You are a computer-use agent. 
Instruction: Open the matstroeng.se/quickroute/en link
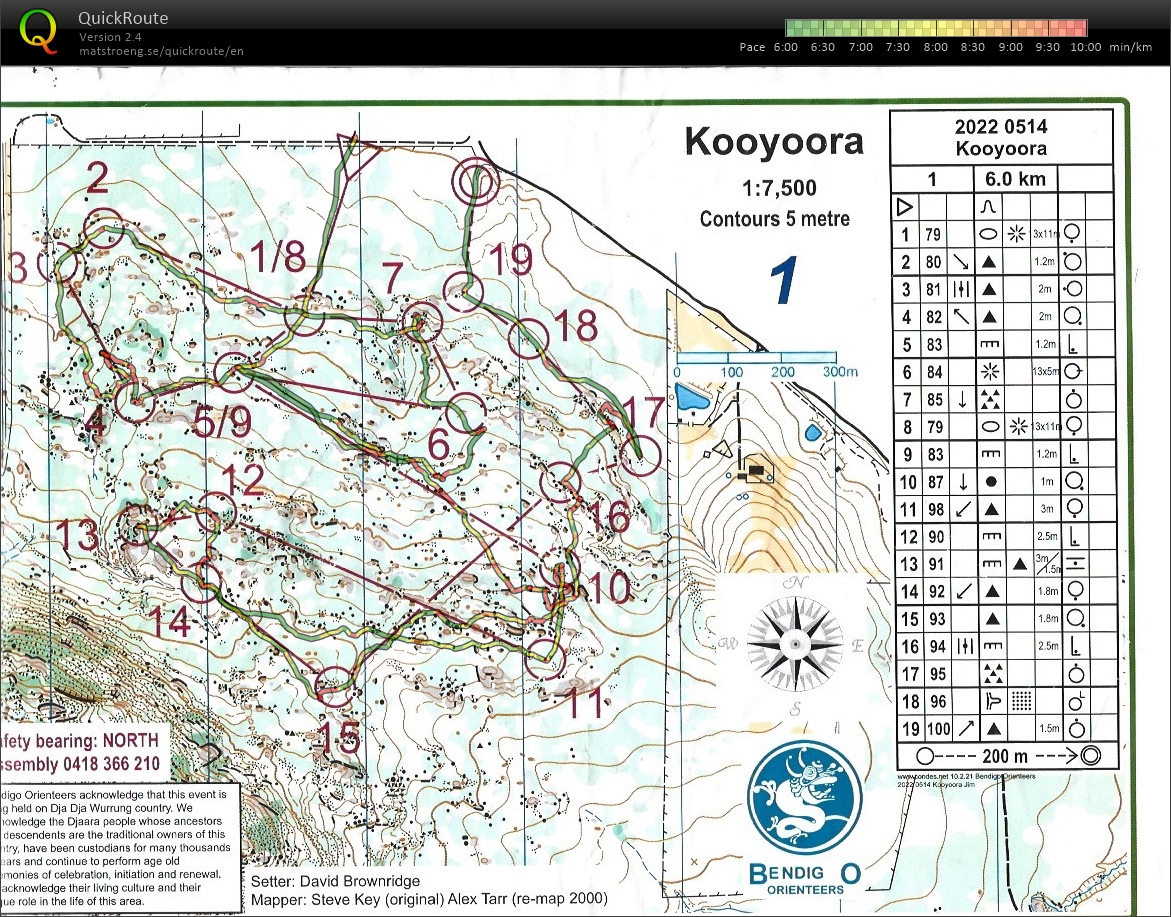pos(161,51)
